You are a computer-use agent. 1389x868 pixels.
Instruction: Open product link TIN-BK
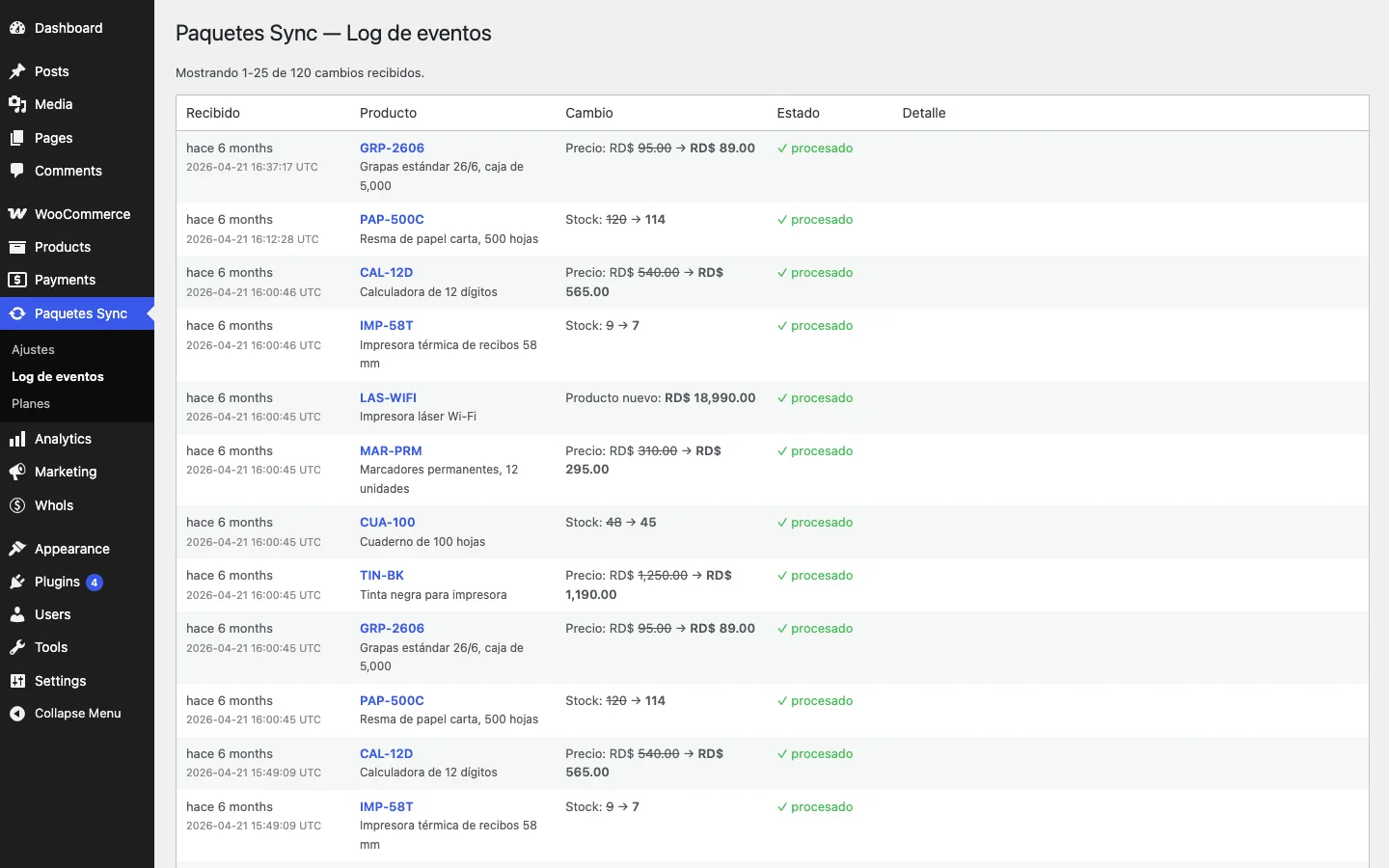[382, 575]
